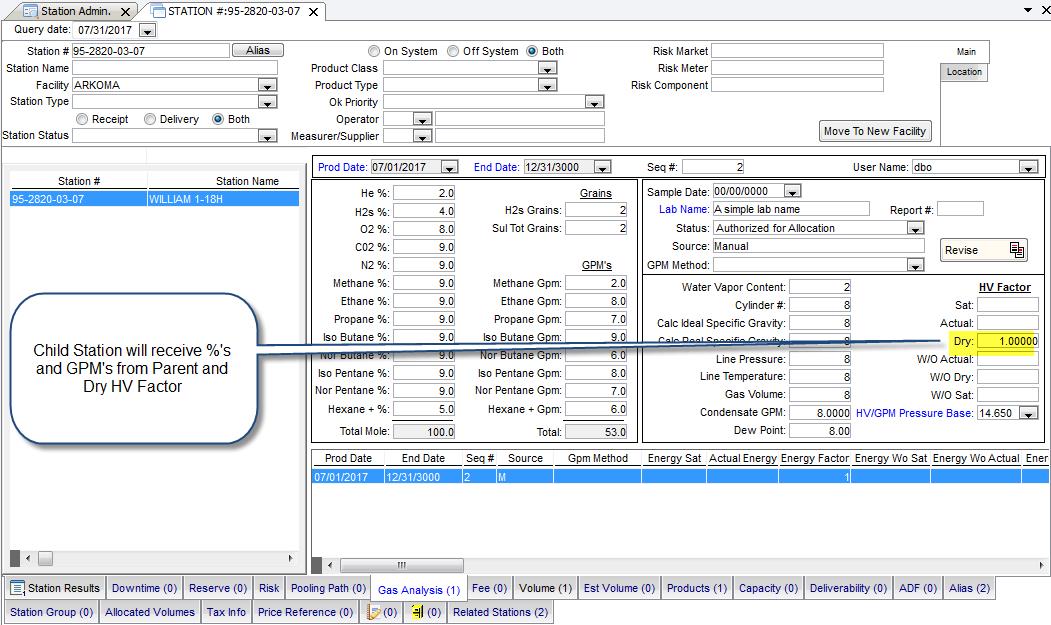
Task: Click the Lab Name input field
Action: coord(791,209)
